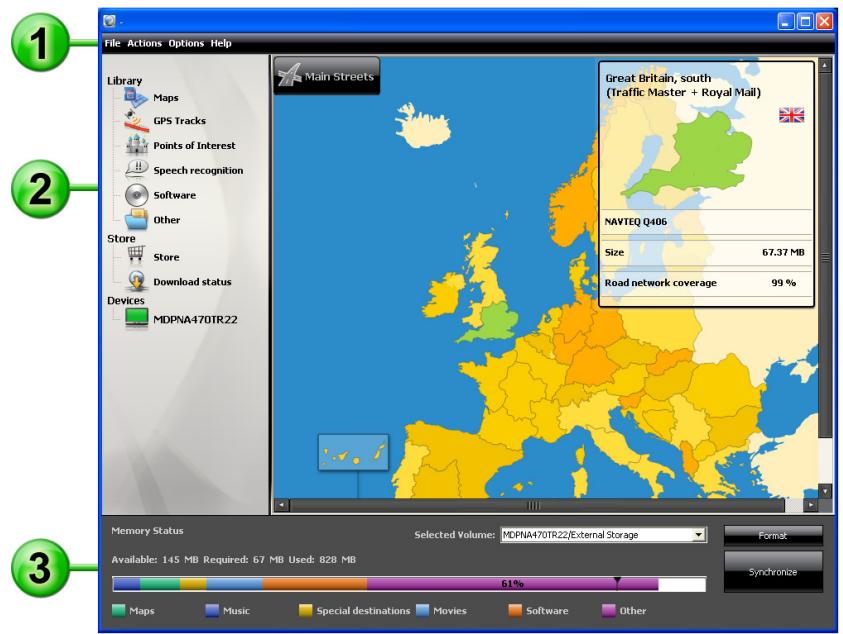Screen dimensions: 843x634
Task: Select Points of Interest label
Action: 194,145
